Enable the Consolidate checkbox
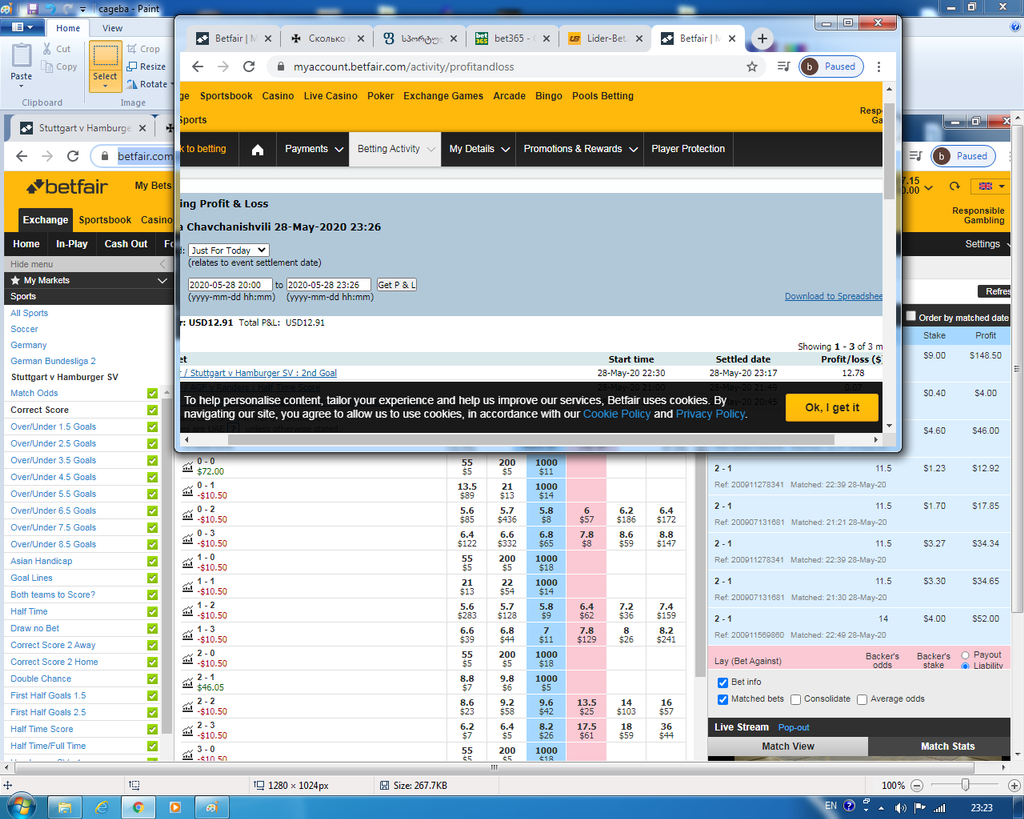The width and height of the screenshot is (1024, 819). [795, 699]
